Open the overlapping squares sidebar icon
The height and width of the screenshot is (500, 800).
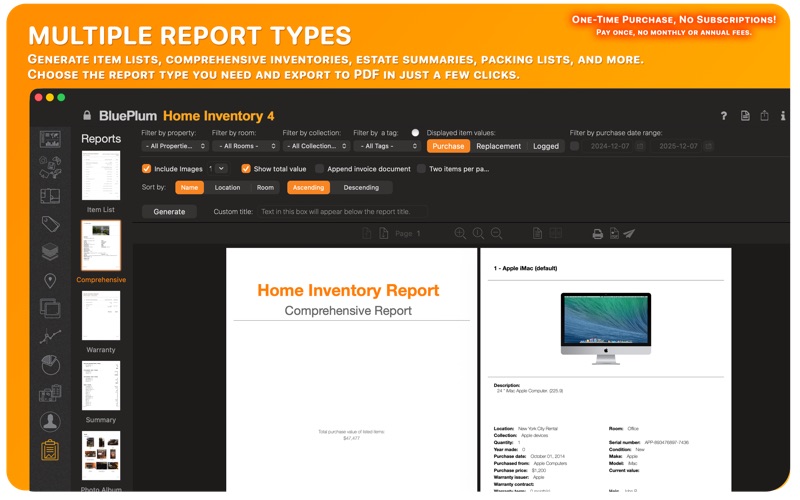pos(50,308)
